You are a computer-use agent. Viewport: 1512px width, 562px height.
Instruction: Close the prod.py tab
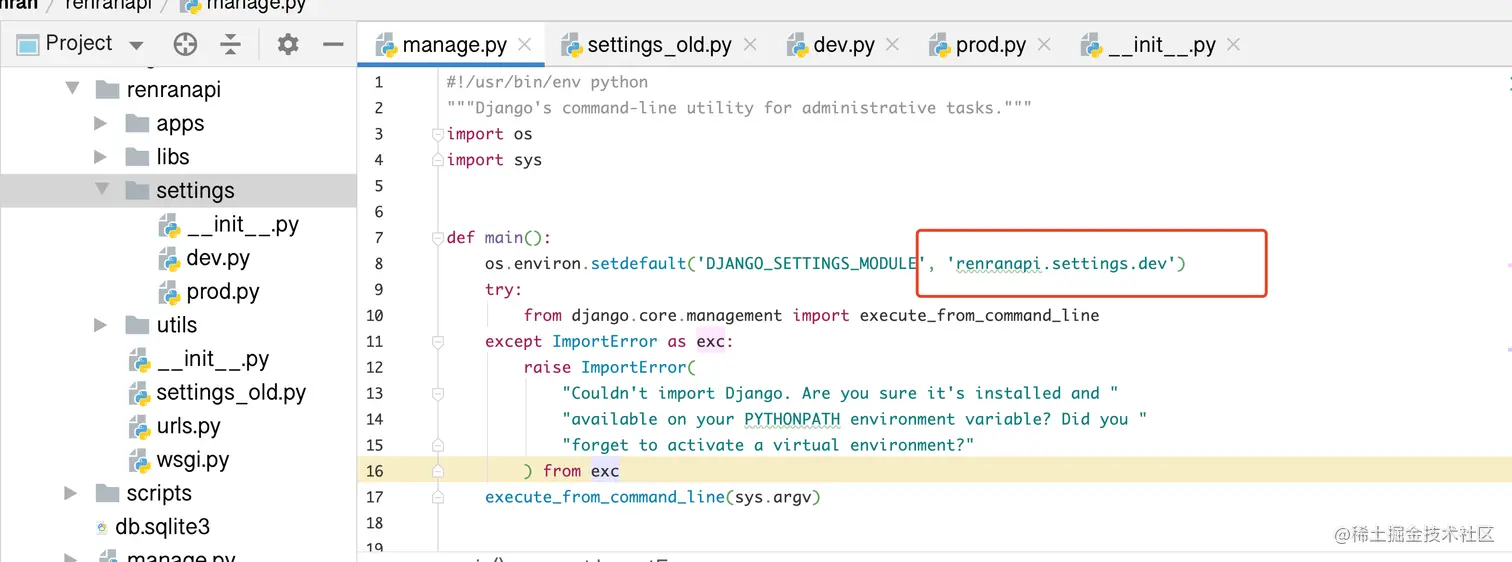click(1044, 45)
